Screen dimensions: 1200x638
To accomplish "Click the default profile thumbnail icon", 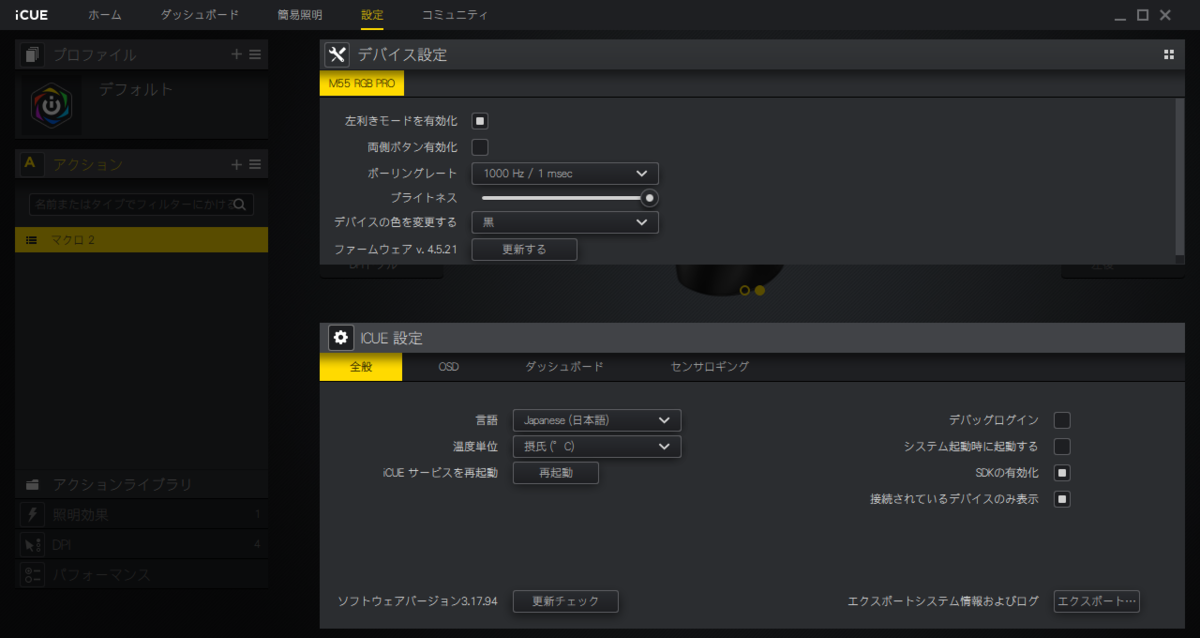I will (50, 105).
